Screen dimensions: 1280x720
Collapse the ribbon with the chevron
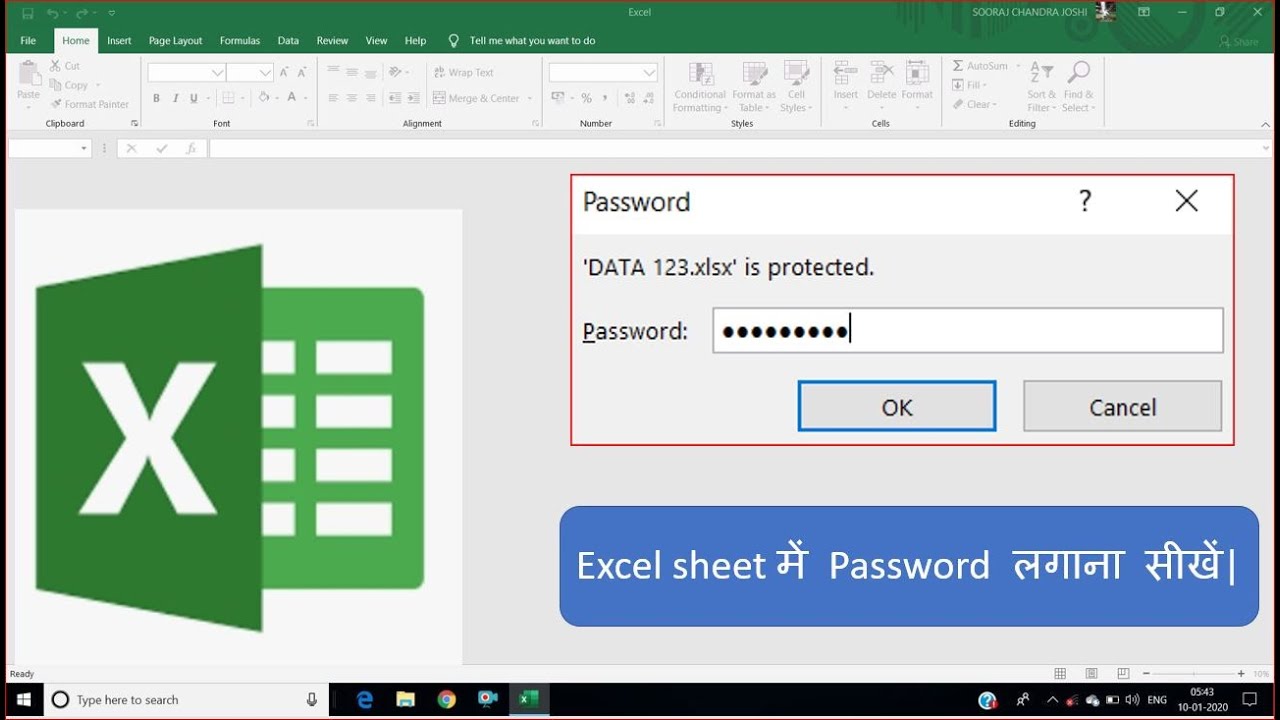click(1266, 123)
